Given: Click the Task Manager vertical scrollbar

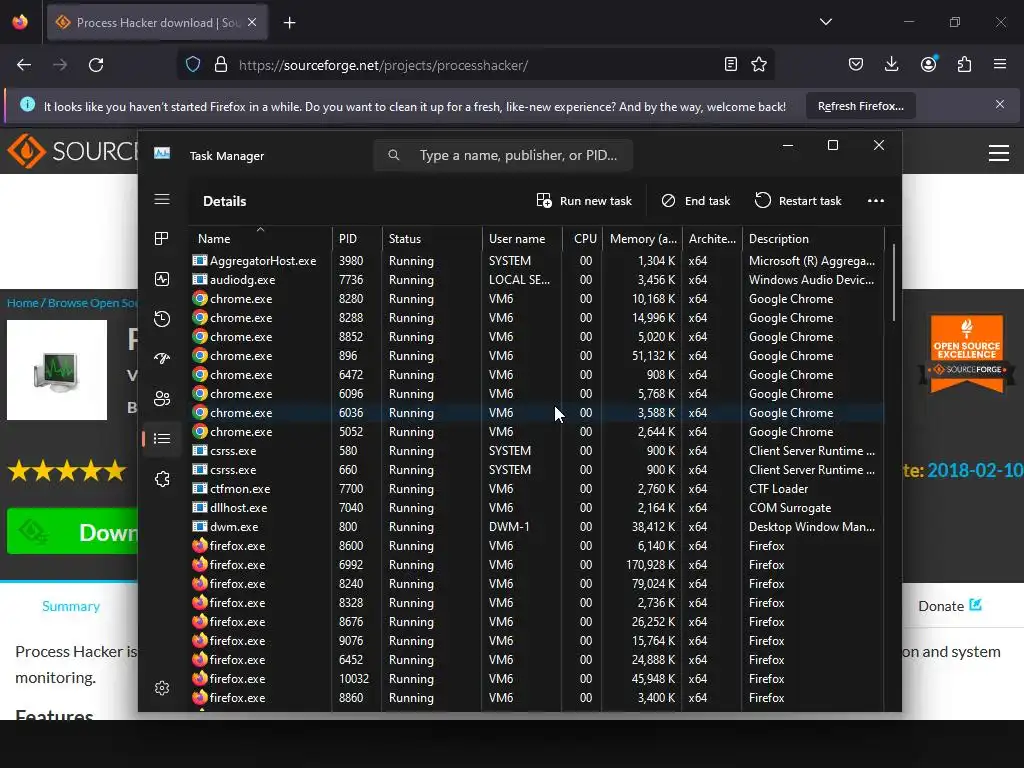Looking at the screenshot, I should pos(893,283).
